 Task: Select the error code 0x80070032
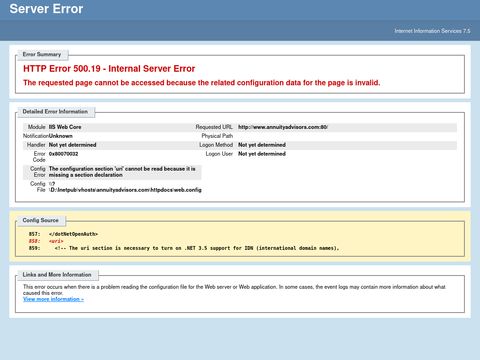63,154
